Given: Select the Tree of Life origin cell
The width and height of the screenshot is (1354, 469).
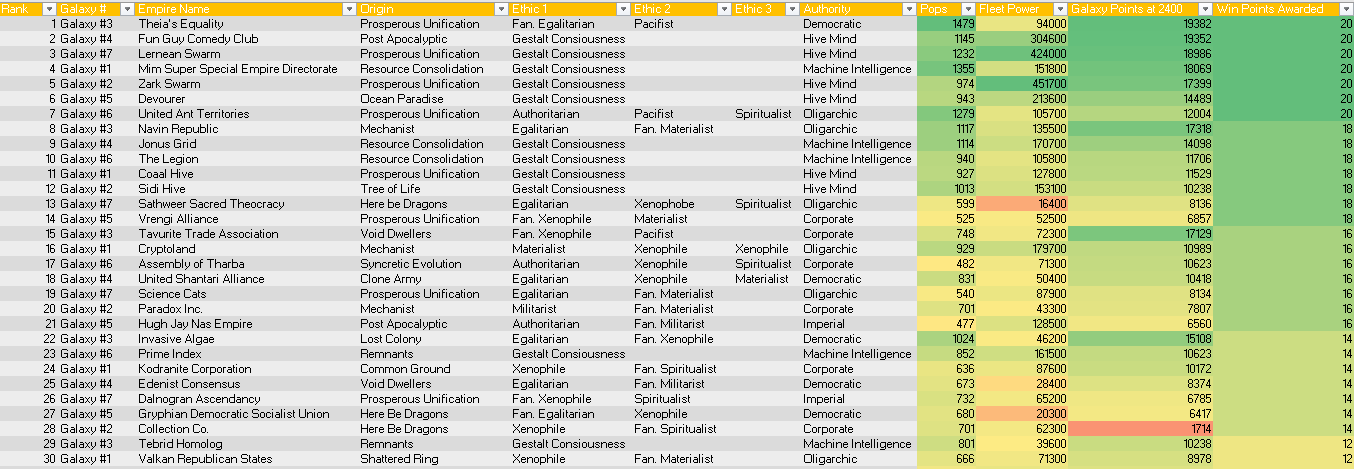Looking at the screenshot, I should 433,189.
